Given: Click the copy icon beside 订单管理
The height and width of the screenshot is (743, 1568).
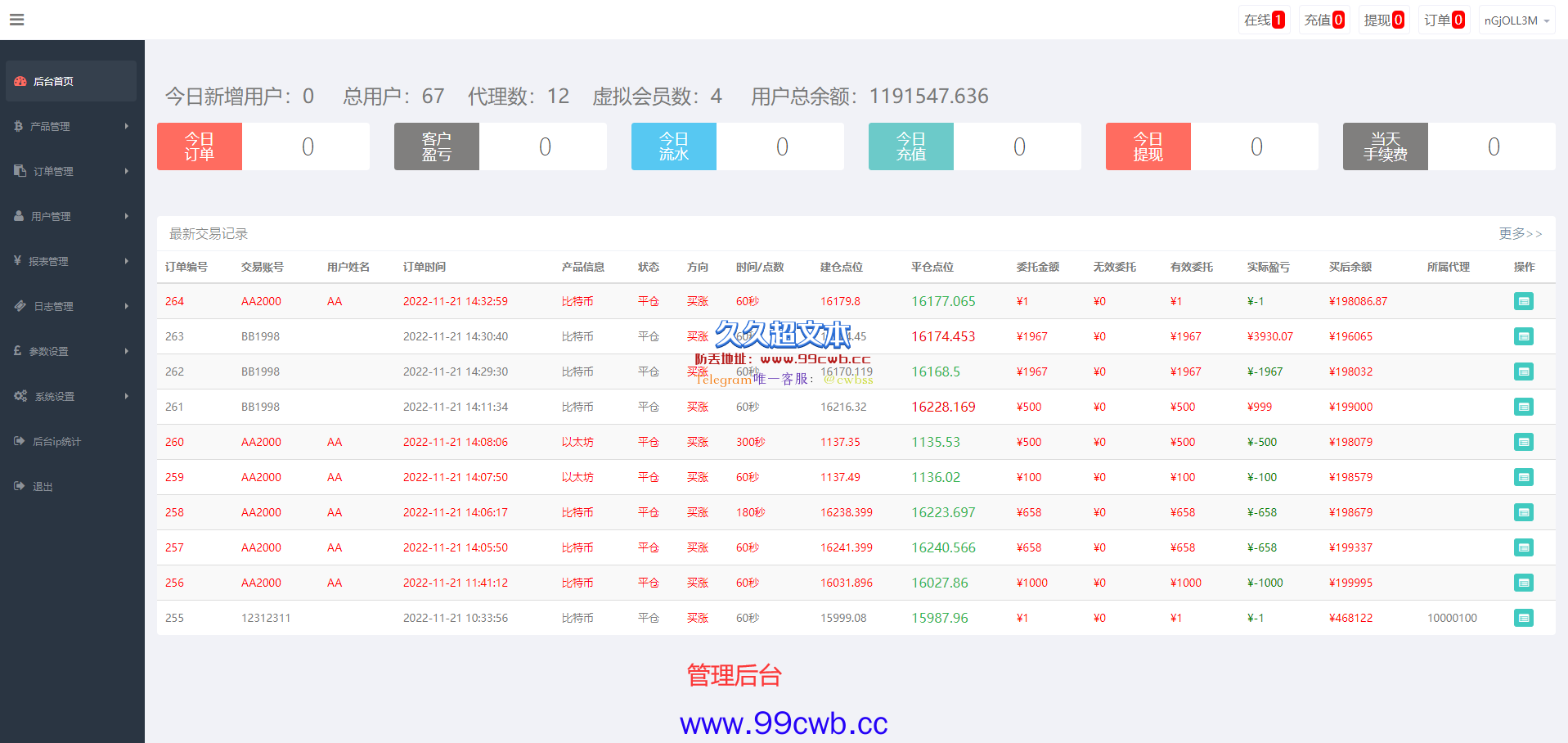Looking at the screenshot, I should pyautogui.click(x=20, y=171).
